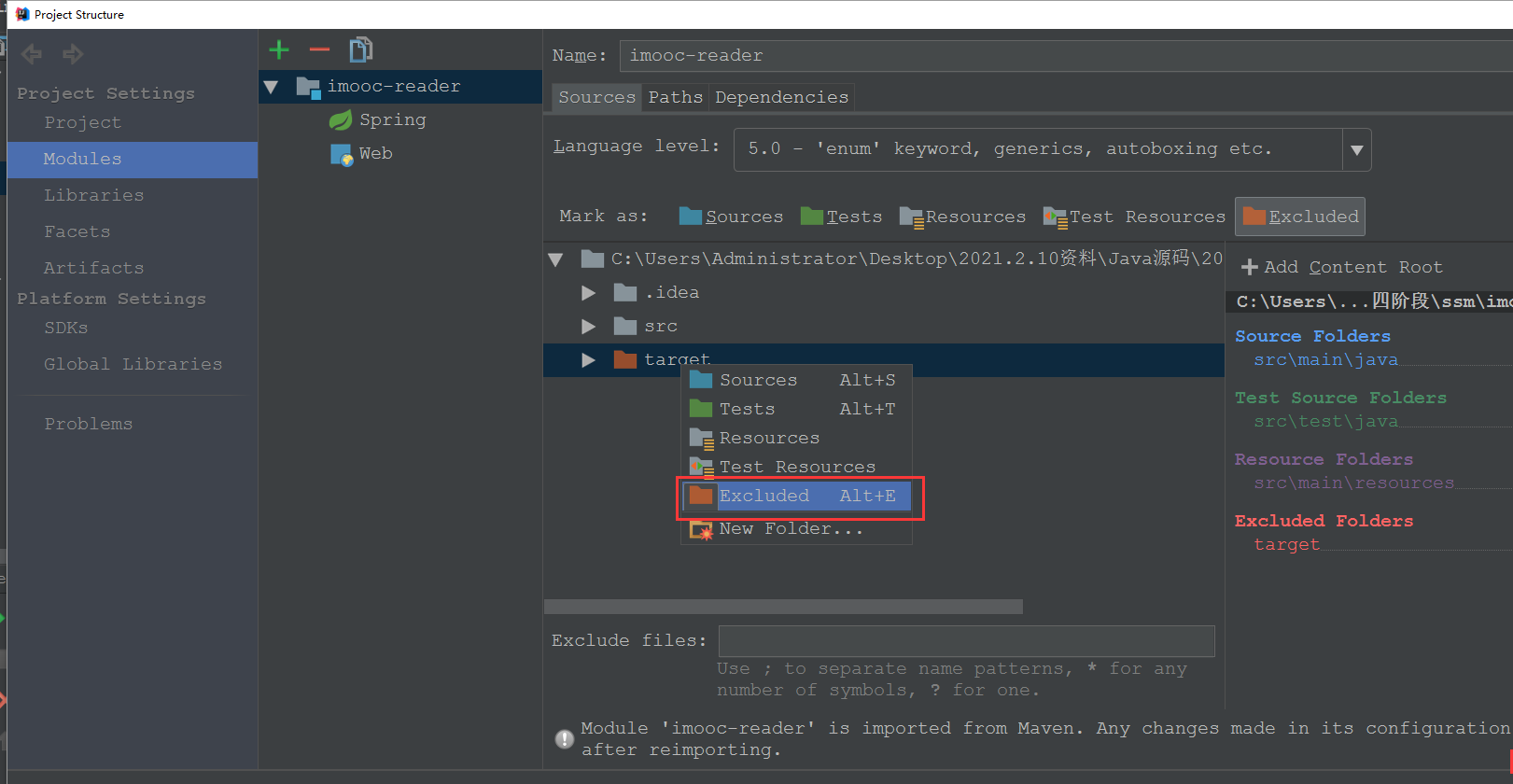Click the content root folder icon
This screenshot has width=1513, height=784.
pos(593,259)
